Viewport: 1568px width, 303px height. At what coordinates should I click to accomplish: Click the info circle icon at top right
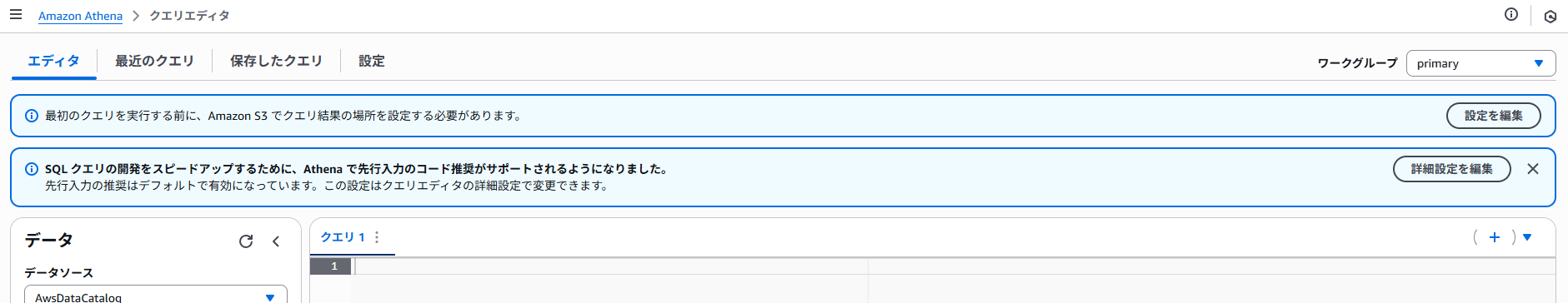(1510, 14)
